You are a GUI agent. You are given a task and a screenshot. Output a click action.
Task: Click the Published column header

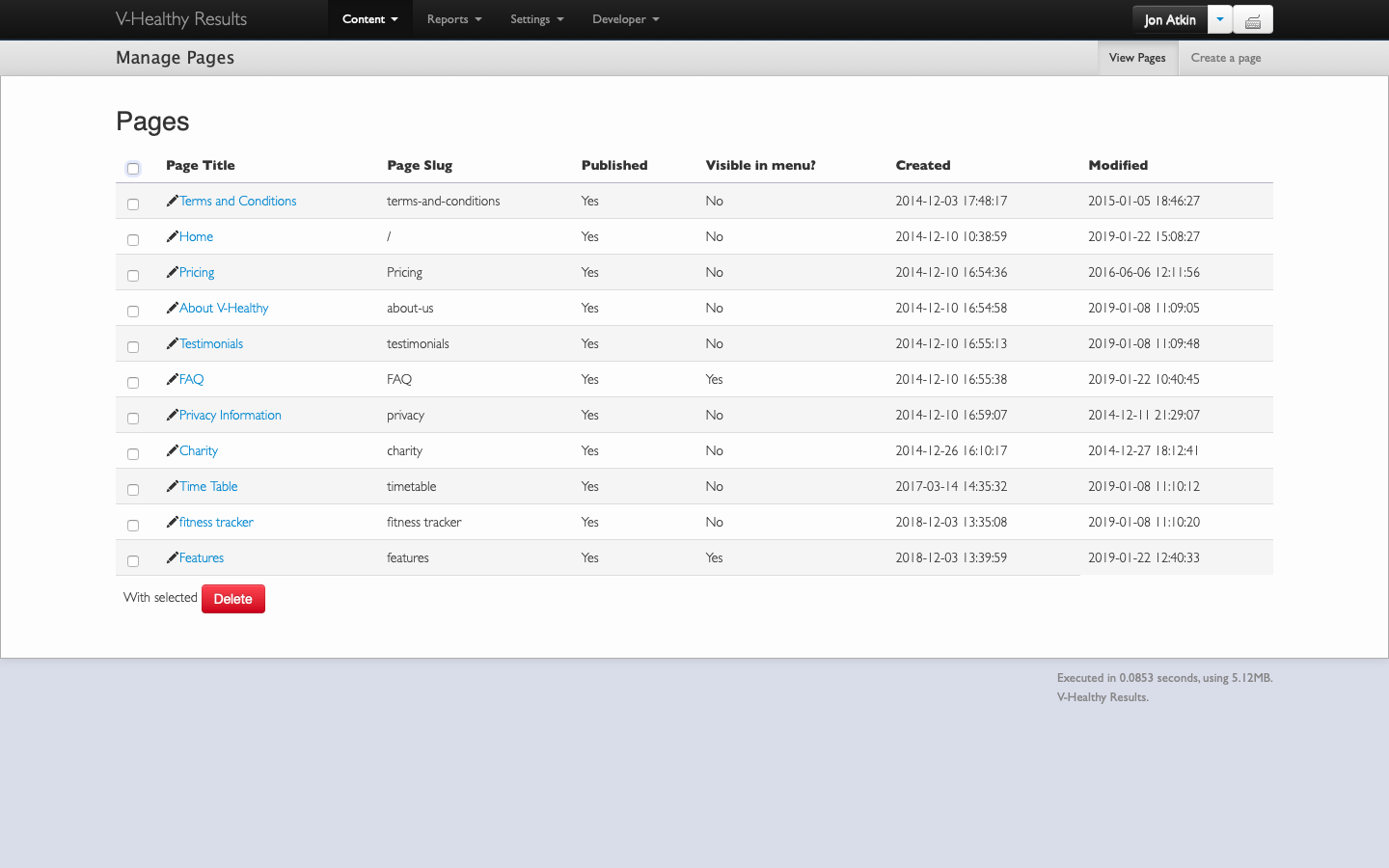[x=614, y=165]
